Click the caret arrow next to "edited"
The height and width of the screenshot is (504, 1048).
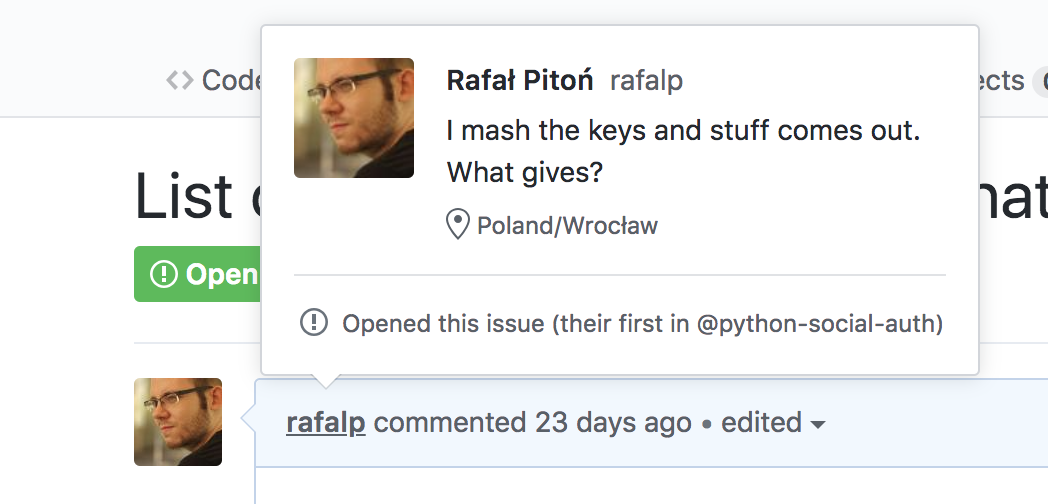[x=818, y=425]
